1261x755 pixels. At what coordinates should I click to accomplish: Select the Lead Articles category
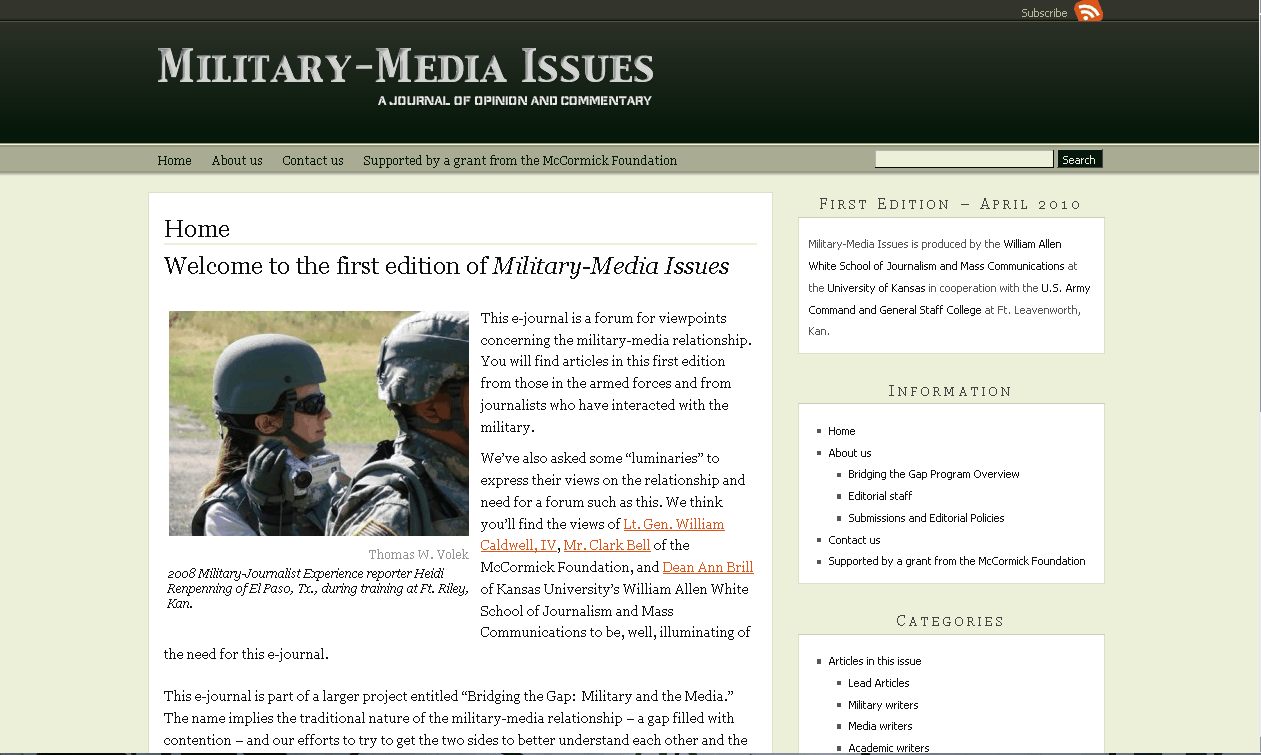pos(878,682)
